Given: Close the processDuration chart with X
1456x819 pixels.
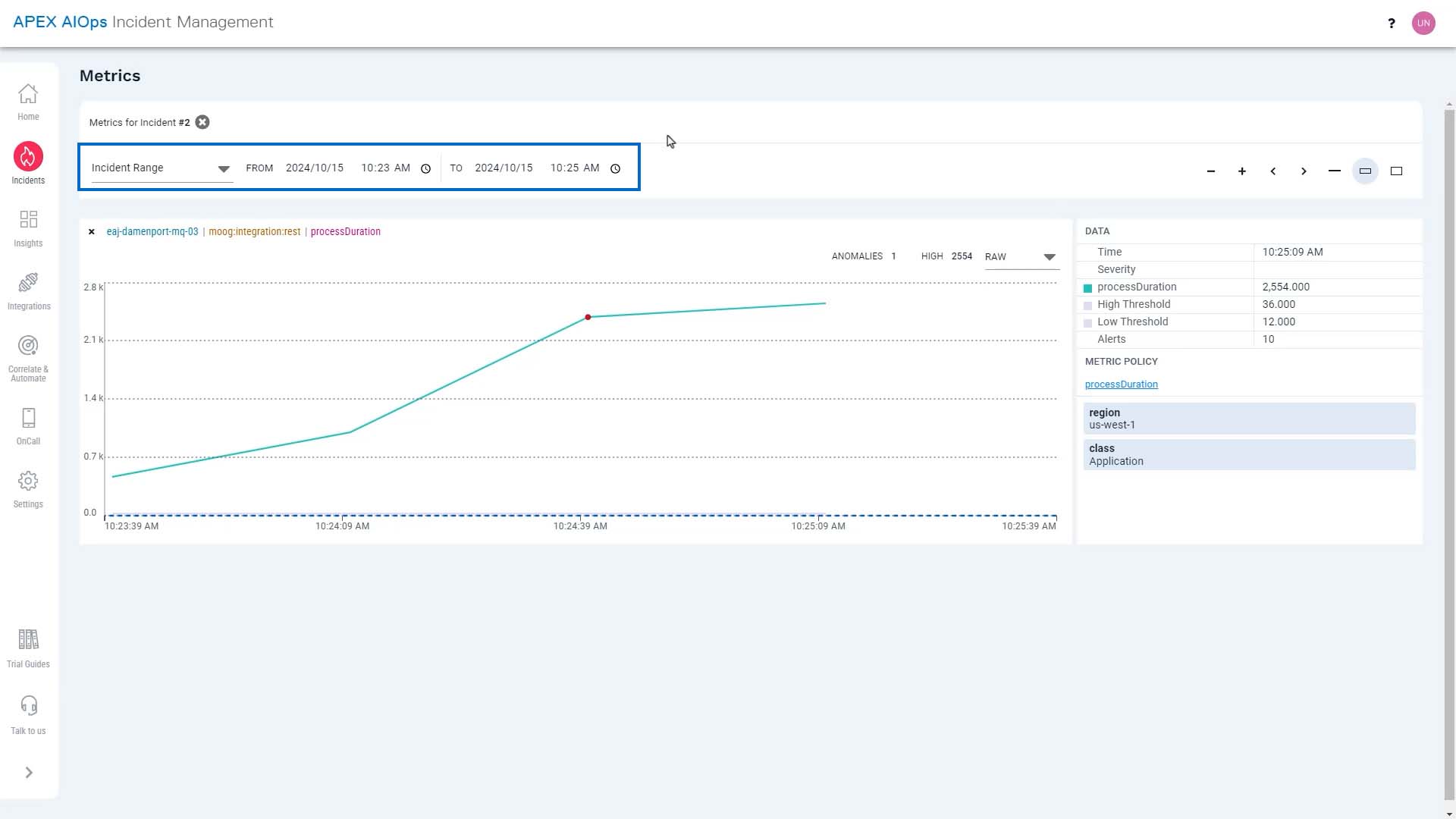Looking at the screenshot, I should click(92, 232).
